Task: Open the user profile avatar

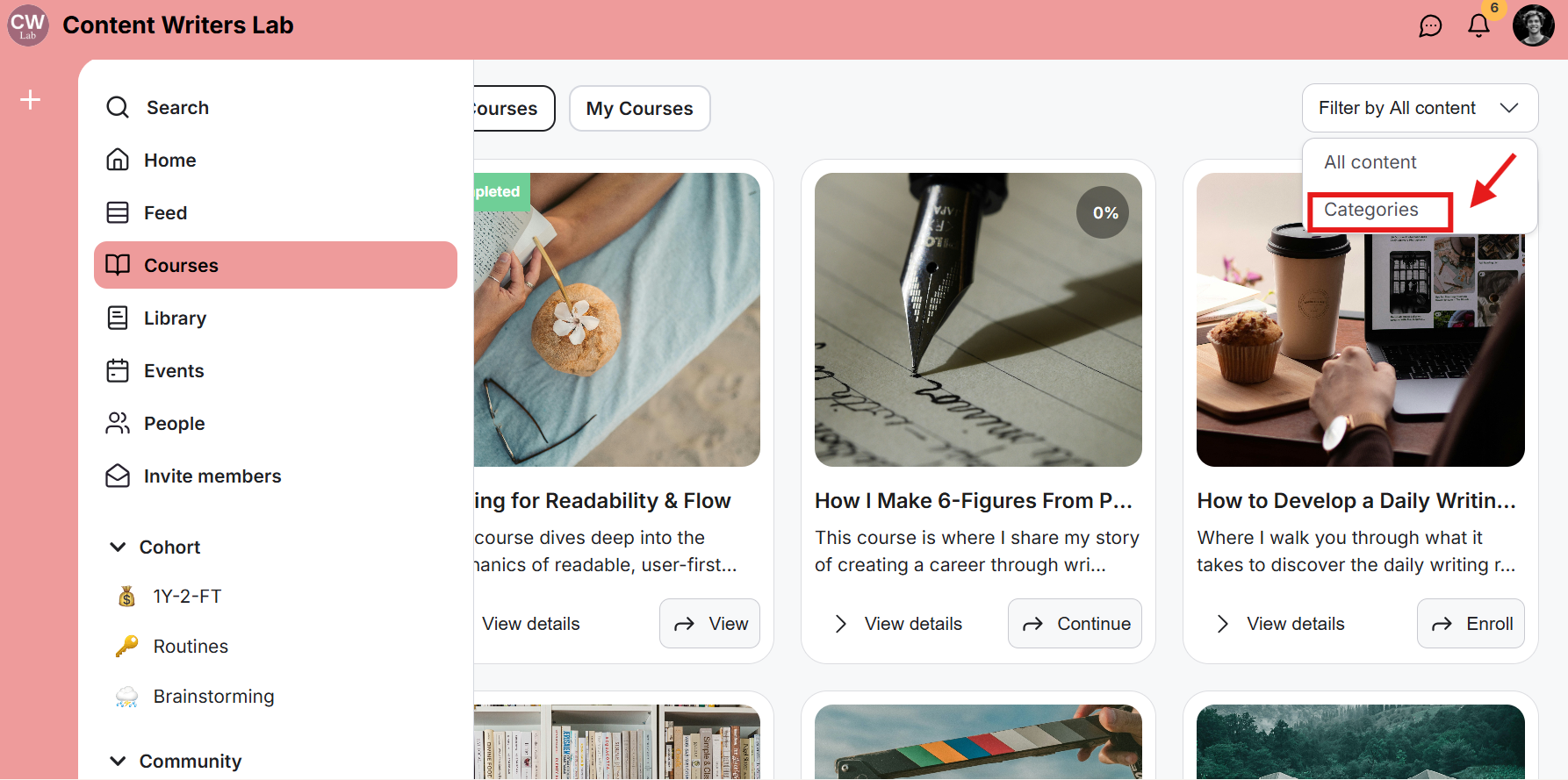Action: point(1534,25)
